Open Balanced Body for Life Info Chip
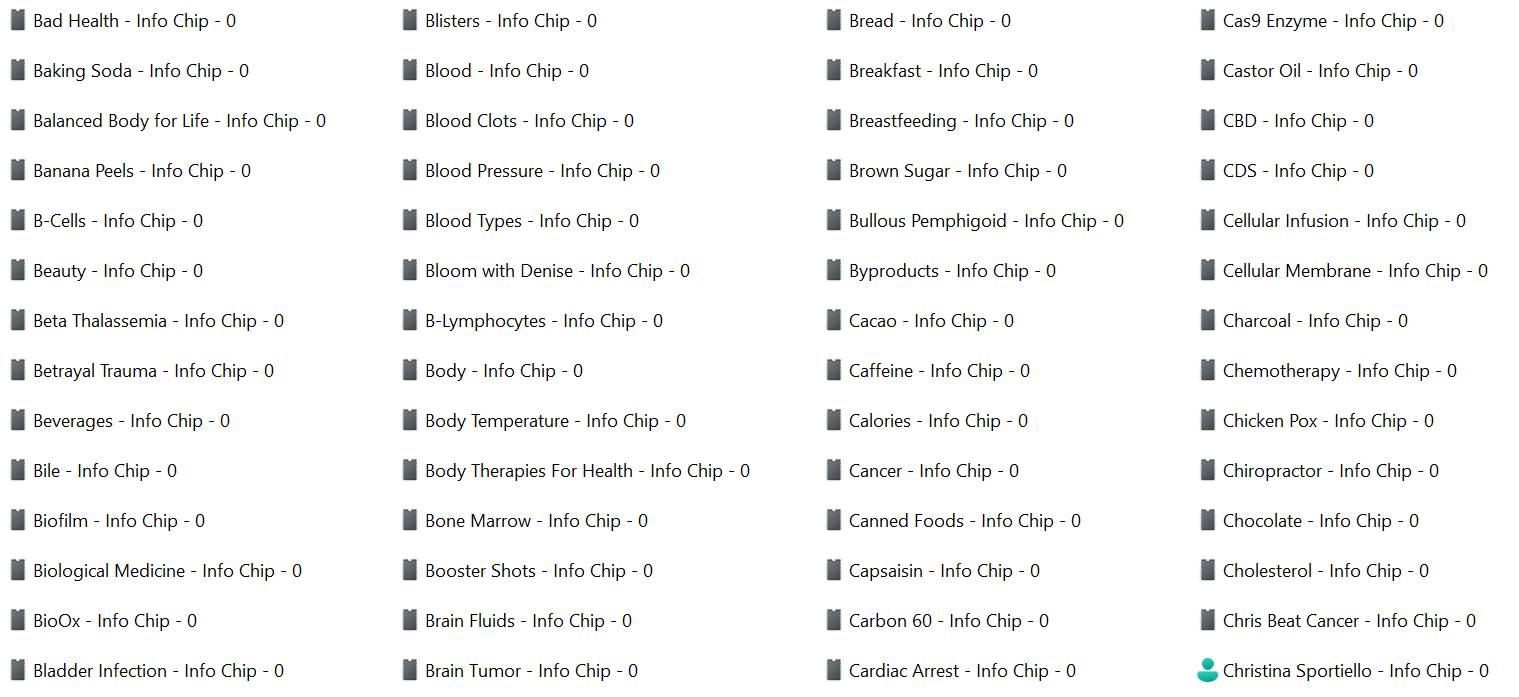Screen dimensions: 1519x697 click(x=179, y=121)
